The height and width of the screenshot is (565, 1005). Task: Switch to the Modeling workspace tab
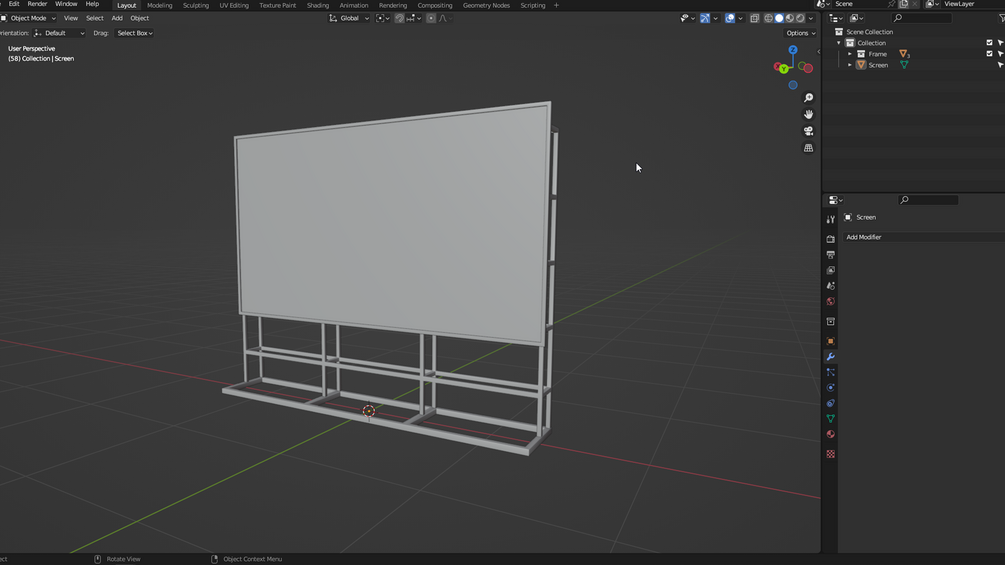(x=160, y=5)
